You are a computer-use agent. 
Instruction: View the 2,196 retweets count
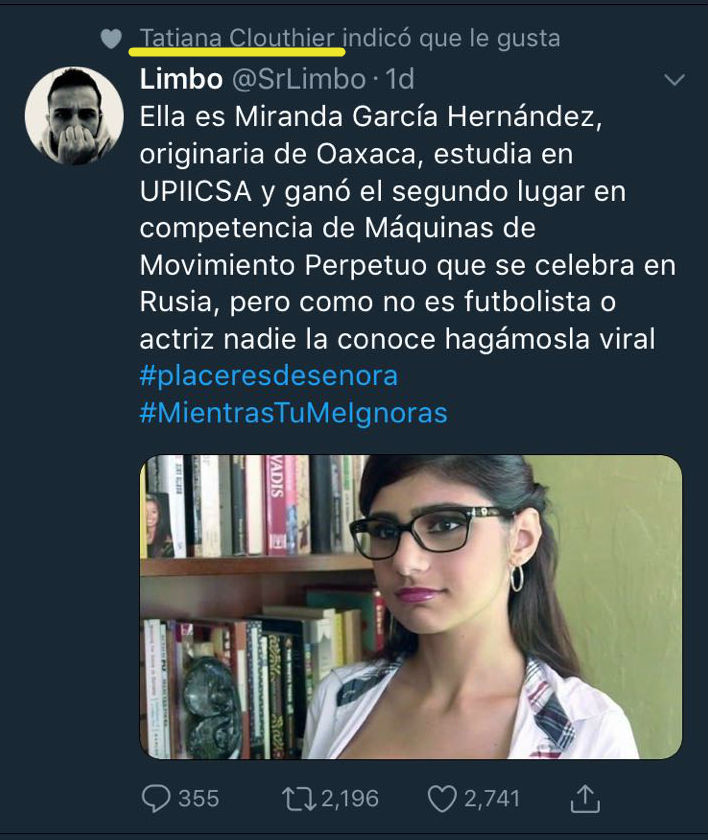pos(350,799)
